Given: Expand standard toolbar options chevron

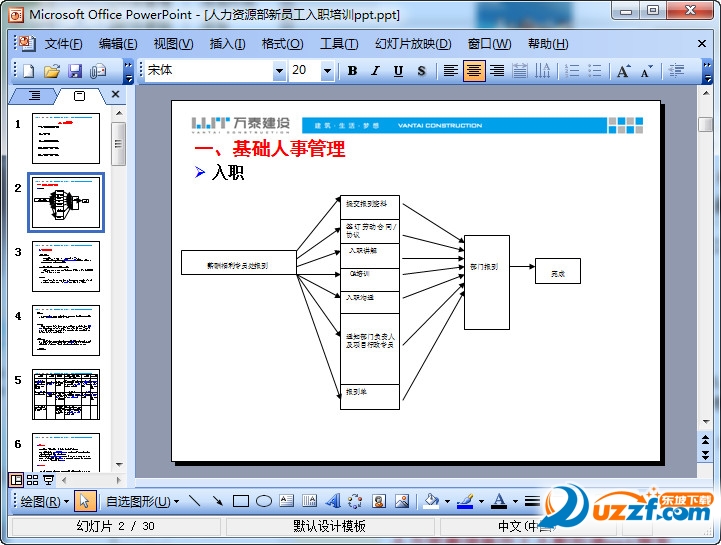Looking at the screenshot, I should (129, 72).
